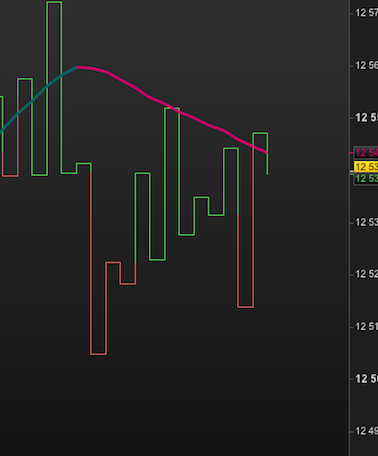The height and width of the screenshot is (456, 378).
Task: Click the yellow "12 53" current price tag
Action: coord(366,166)
